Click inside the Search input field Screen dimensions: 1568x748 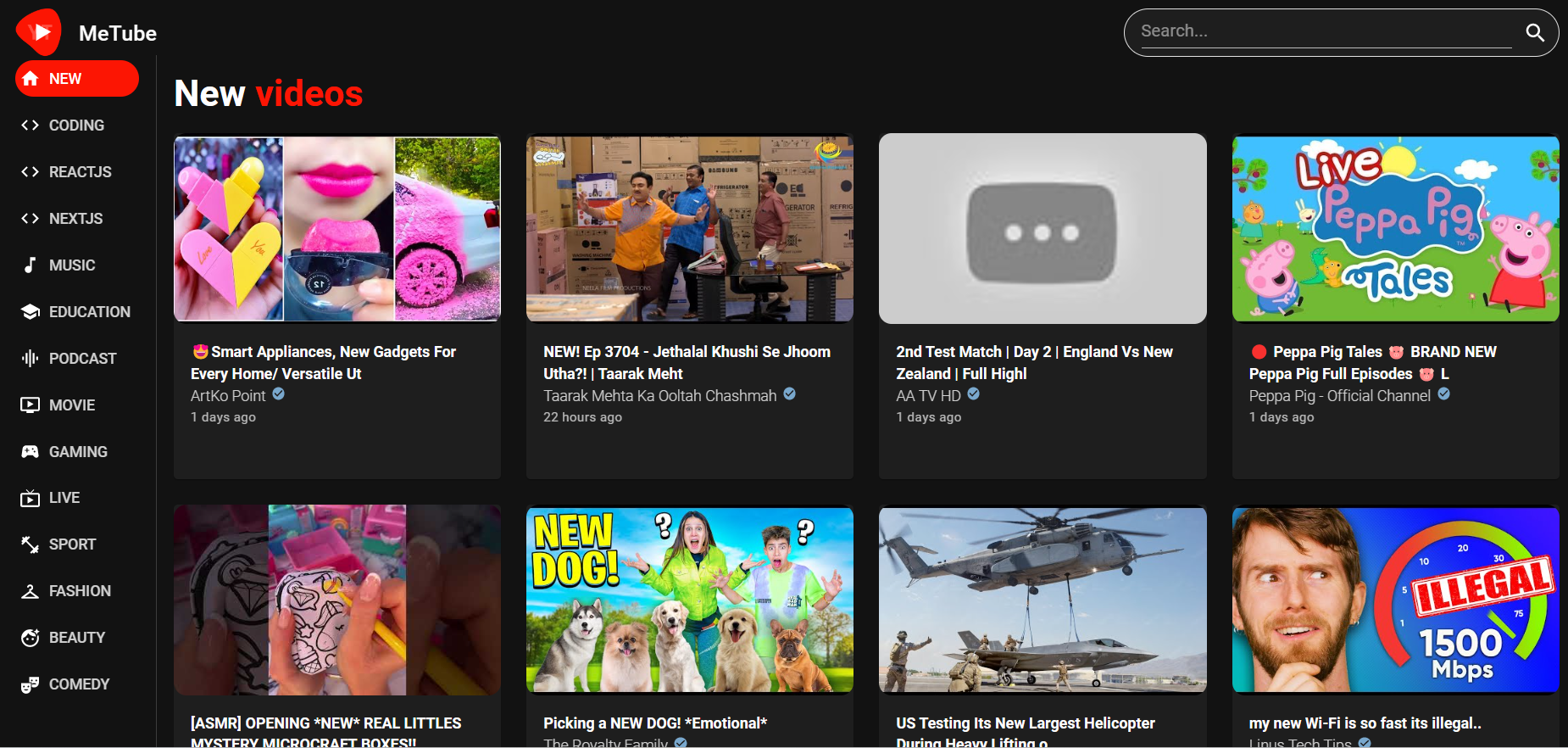1326,31
